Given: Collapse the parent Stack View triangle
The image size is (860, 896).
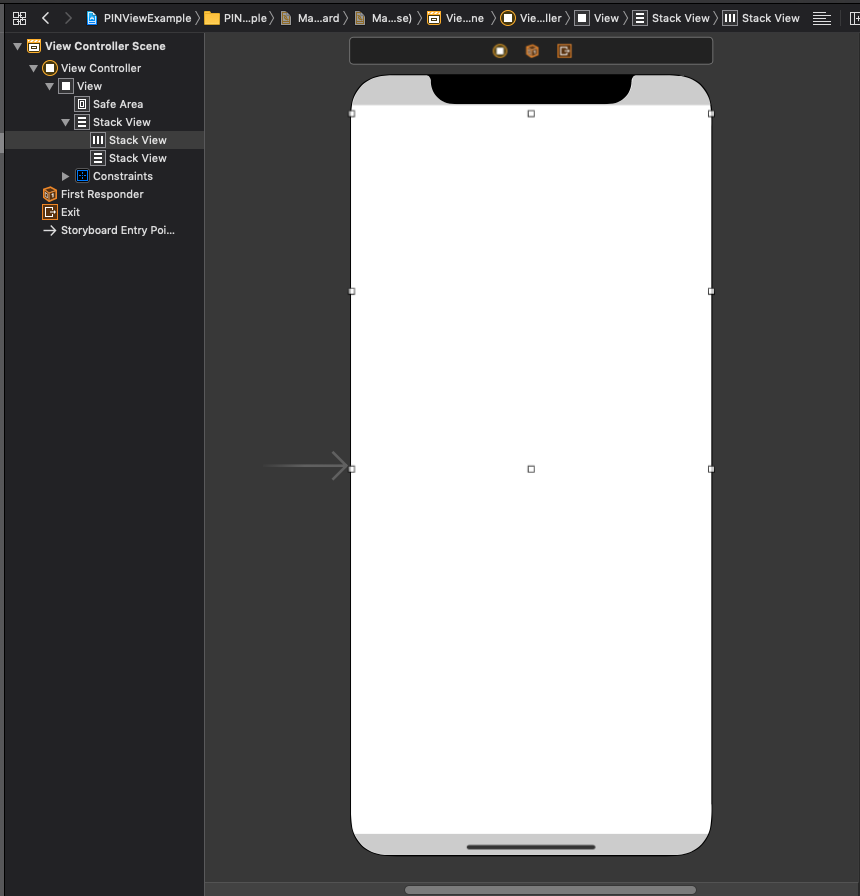Looking at the screenshot, I should pos(66,122).
